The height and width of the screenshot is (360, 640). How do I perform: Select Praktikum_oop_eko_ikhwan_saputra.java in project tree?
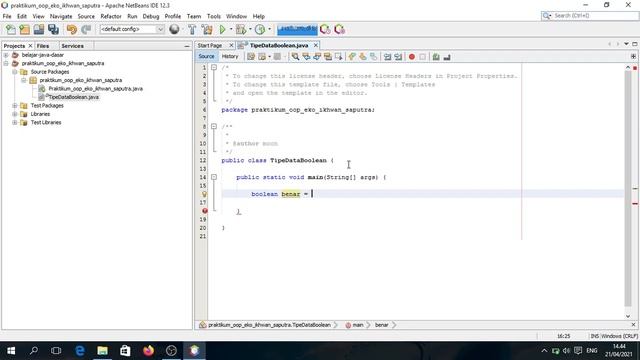point(96,89)
